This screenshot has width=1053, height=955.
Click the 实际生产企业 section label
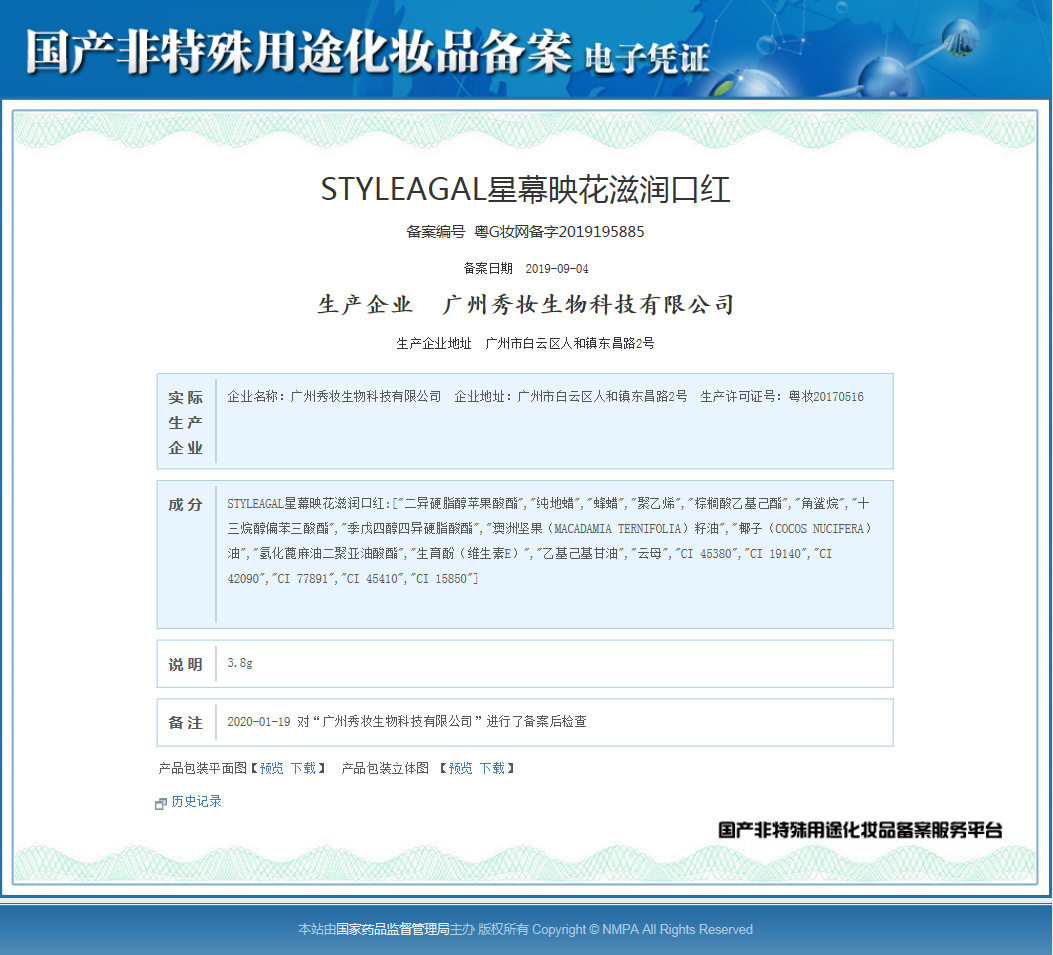tap(185, 422)
